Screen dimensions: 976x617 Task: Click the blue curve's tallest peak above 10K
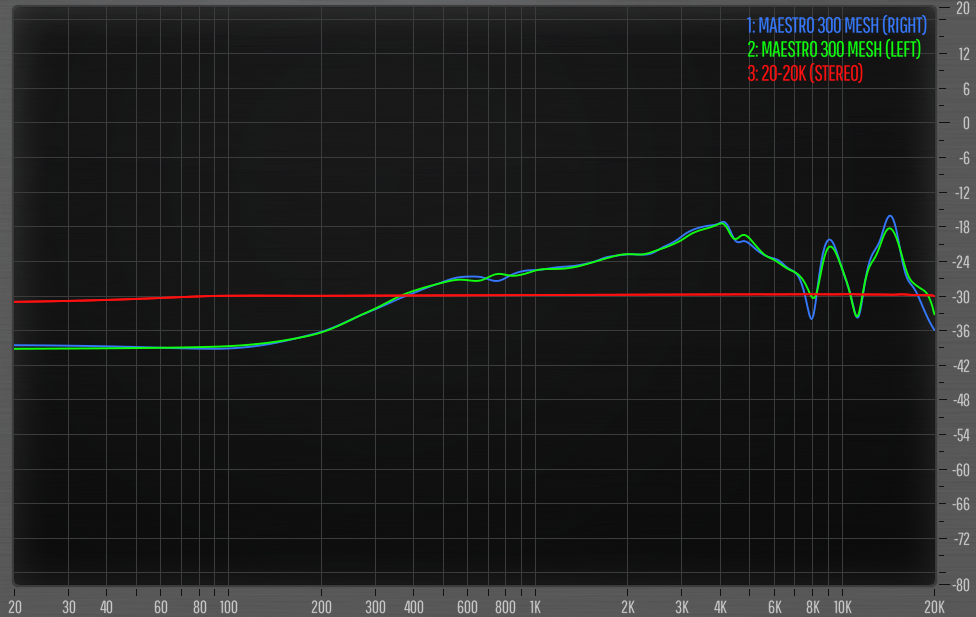[889, 216]
